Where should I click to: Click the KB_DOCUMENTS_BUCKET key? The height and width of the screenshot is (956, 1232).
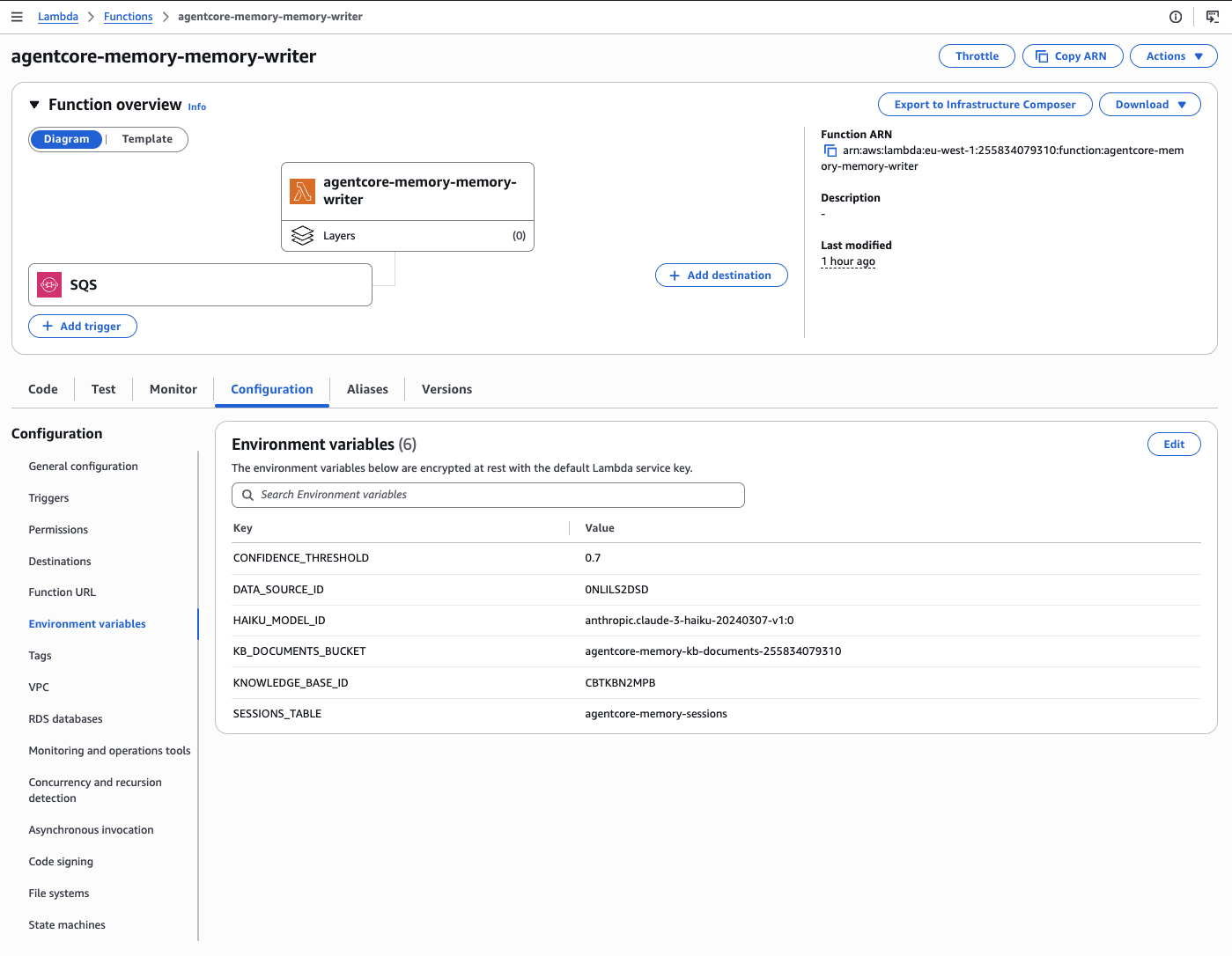(299, 651)
